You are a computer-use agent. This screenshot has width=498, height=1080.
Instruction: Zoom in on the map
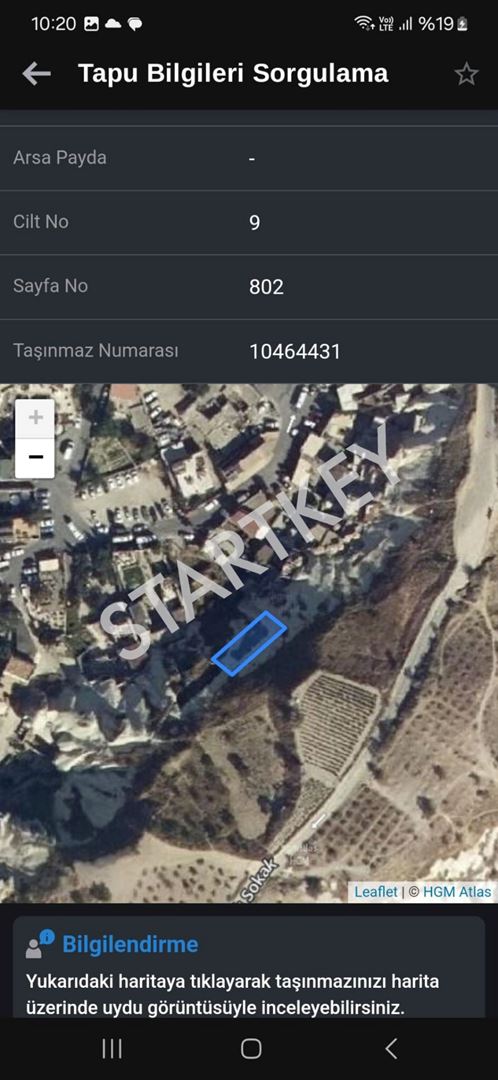35,418
